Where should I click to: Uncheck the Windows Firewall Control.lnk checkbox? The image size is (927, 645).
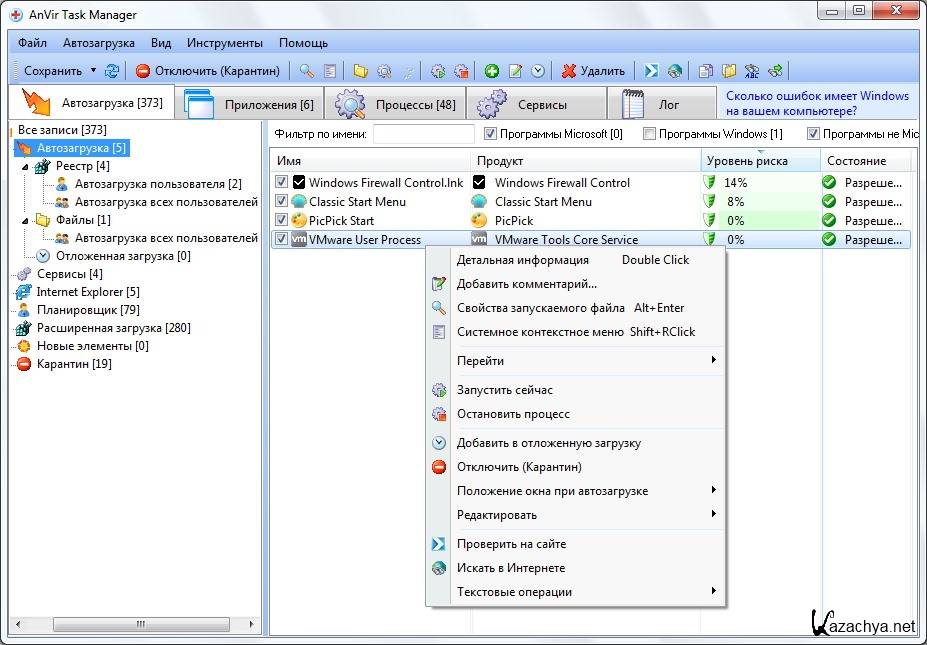coord(282,183)
